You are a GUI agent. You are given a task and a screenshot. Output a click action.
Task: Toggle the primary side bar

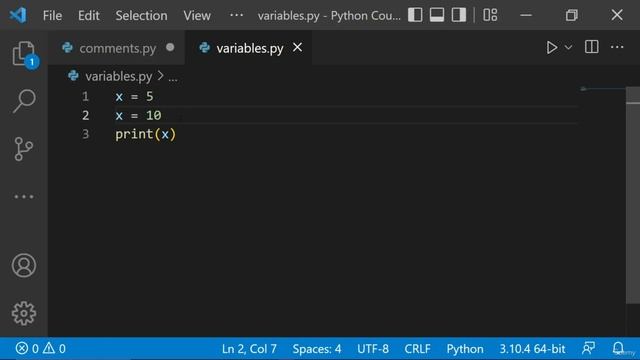point(415,15)
